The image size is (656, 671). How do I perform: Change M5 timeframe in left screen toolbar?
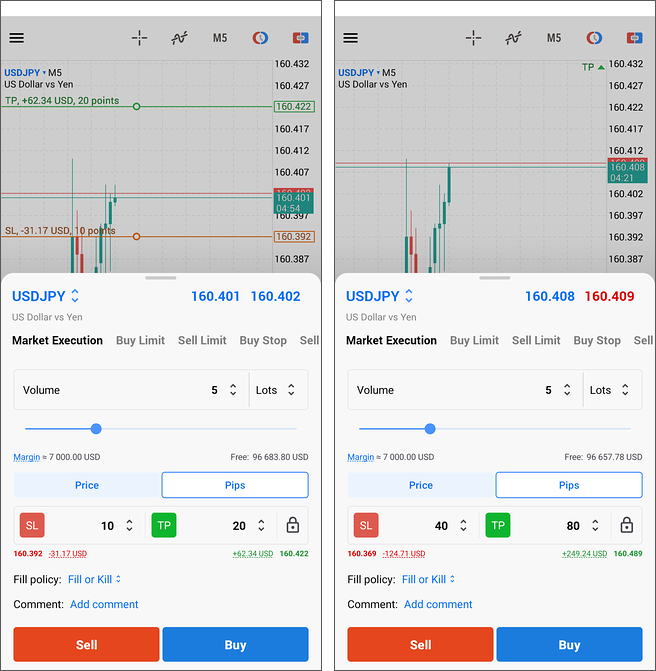(x=220, y=38)
